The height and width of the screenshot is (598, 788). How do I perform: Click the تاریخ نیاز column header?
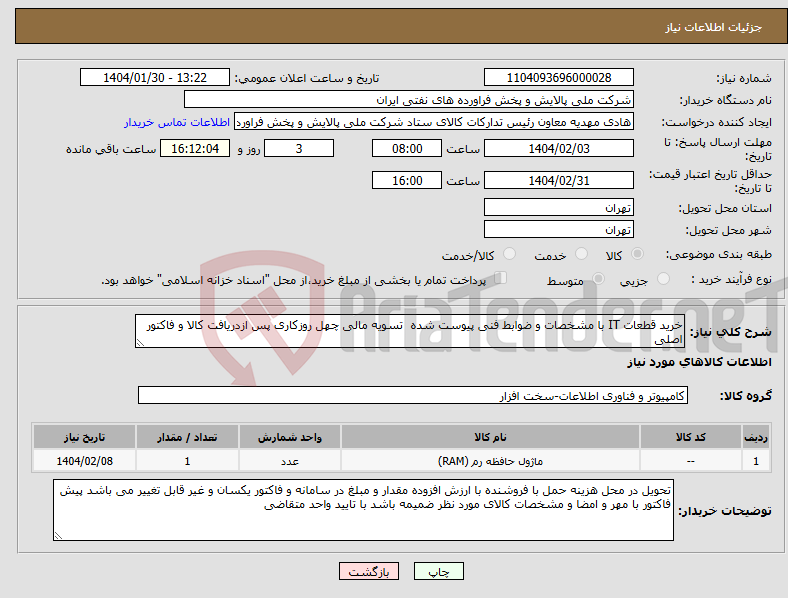pos(84,437)
